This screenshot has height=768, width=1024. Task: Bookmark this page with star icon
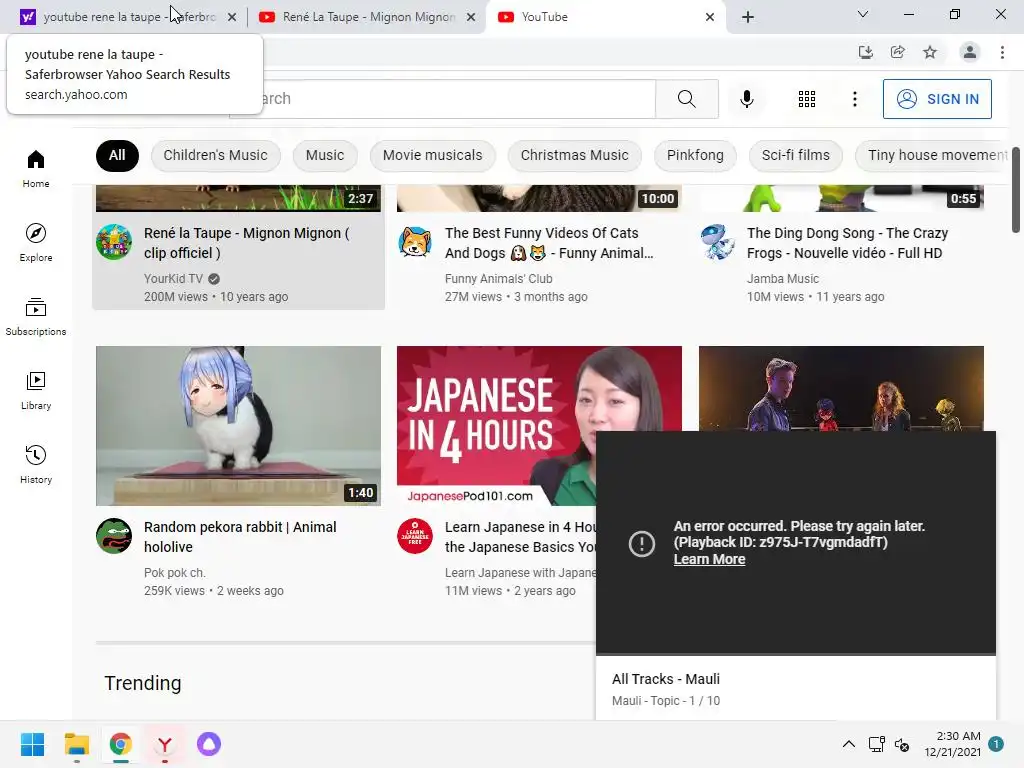930,52
